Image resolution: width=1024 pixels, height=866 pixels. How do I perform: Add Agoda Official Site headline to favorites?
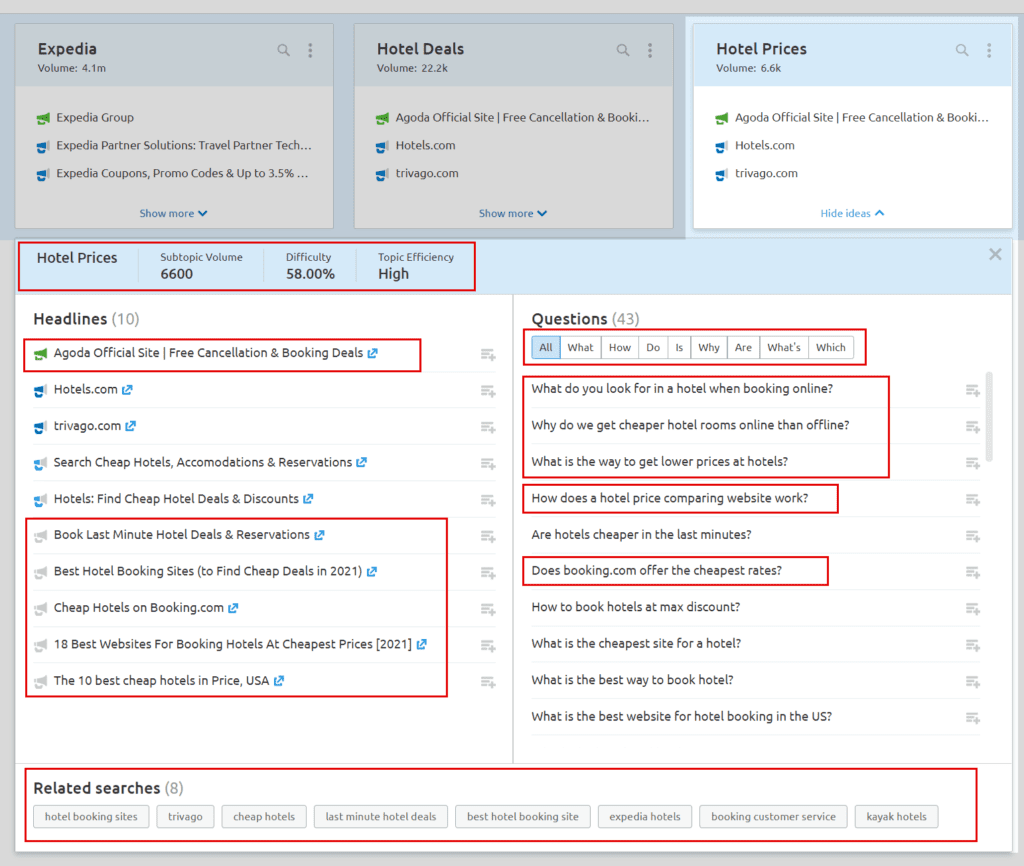pos(488,355)
